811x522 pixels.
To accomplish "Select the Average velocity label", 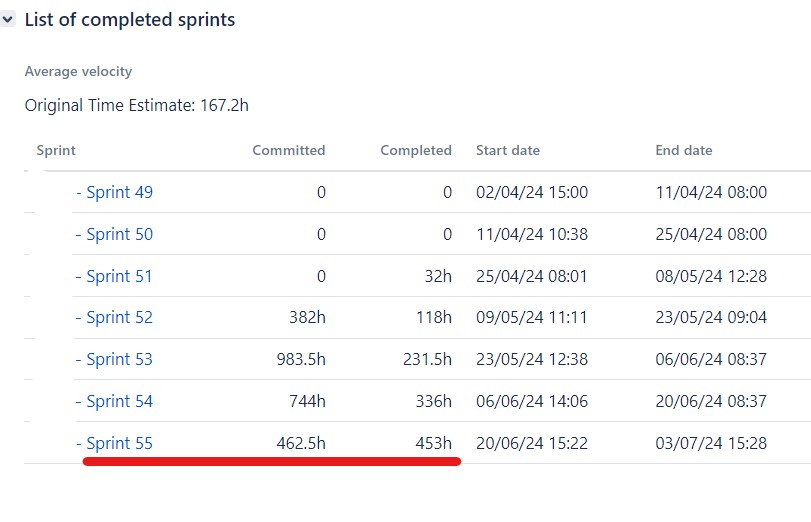I will (78, 71).
